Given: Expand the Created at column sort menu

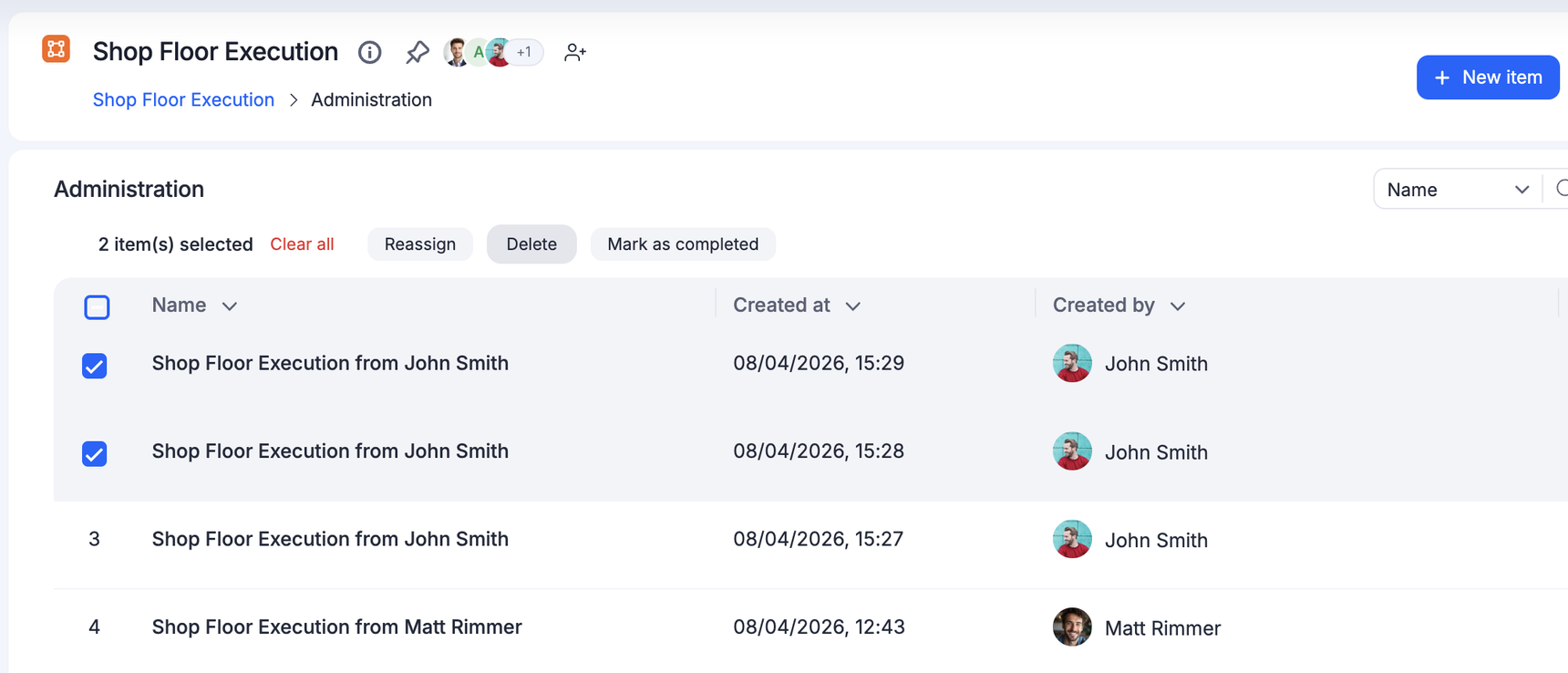Looking at the screenshot, I should click(x=852, y=306).
